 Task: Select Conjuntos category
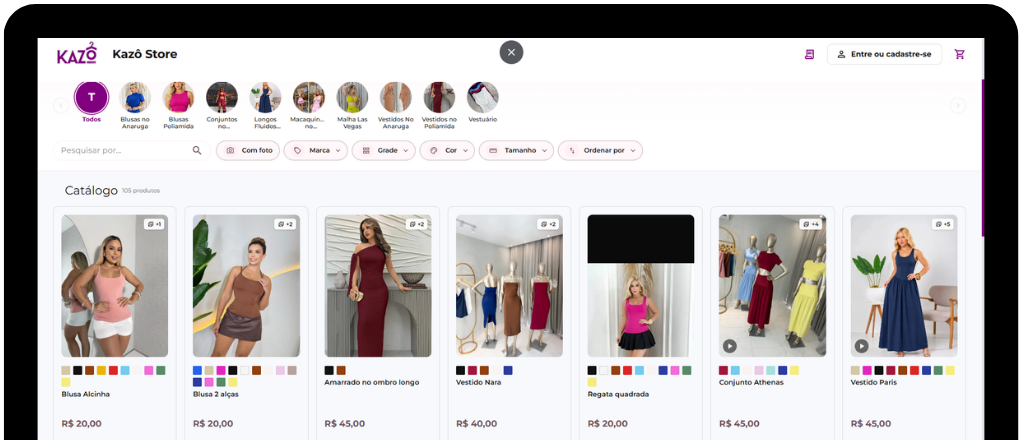tap(222, 106)
